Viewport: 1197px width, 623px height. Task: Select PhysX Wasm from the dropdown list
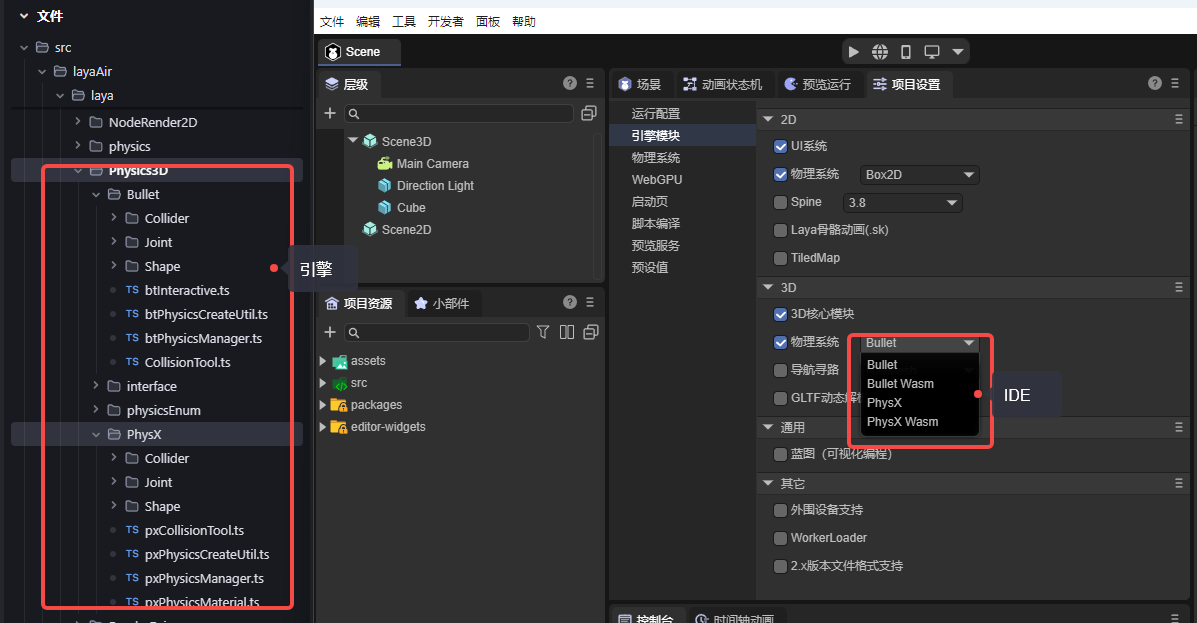click(x=902, y=422)
